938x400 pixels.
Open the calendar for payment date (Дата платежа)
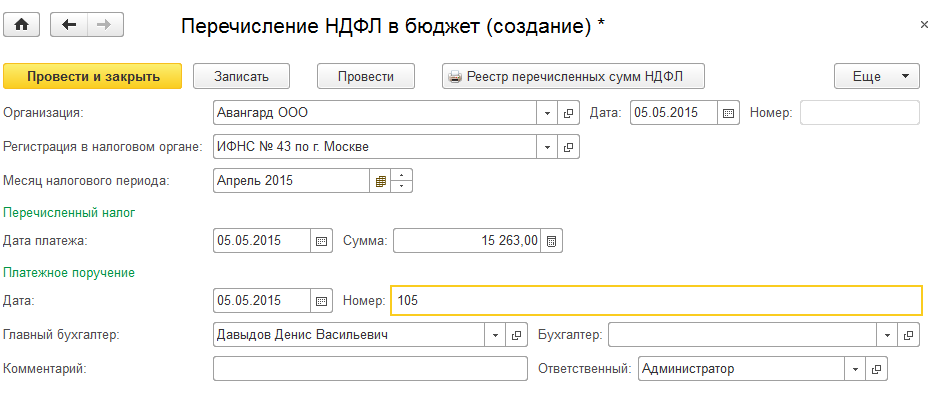(x=322, y=241)
